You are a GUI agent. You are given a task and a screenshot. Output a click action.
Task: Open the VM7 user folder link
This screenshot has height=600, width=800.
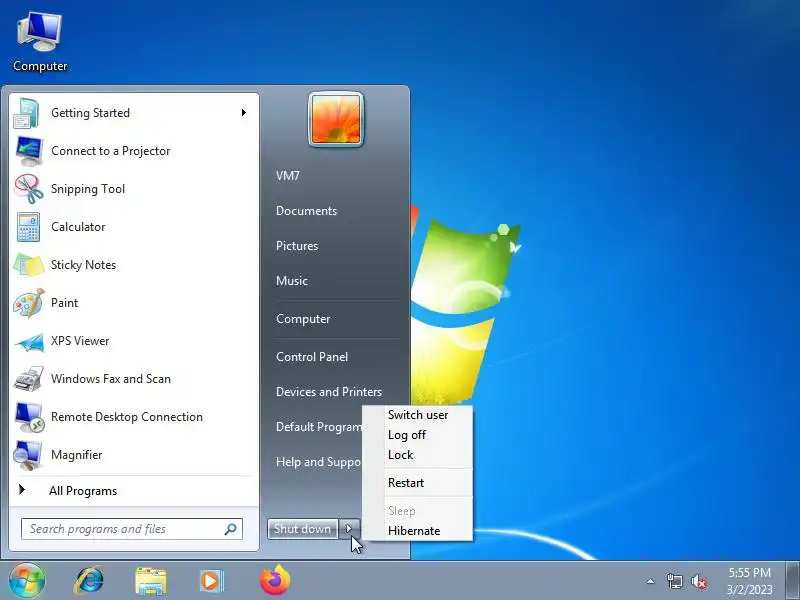coord(288,176)
